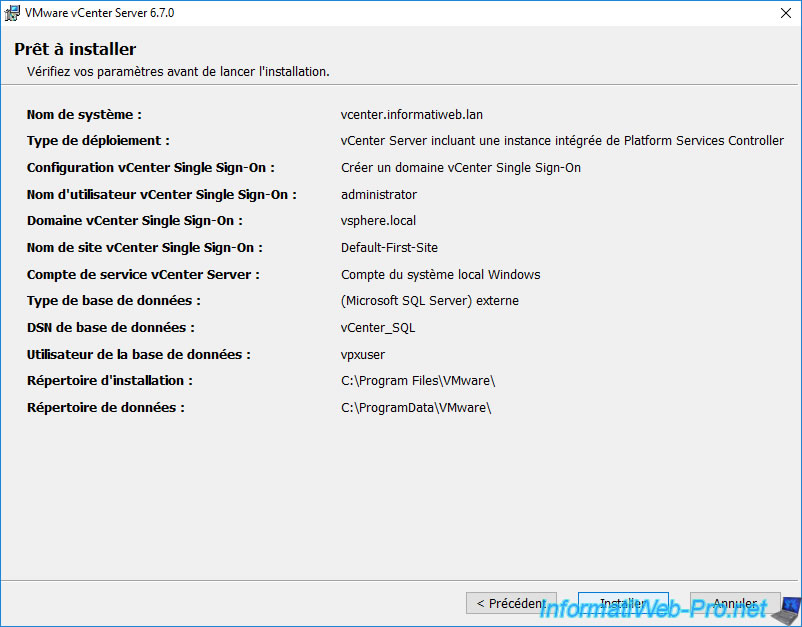The width and height of the screenshot is (802, 627).
Task: Click the SSO domain value vsphere.local
Action: [378, 221]
